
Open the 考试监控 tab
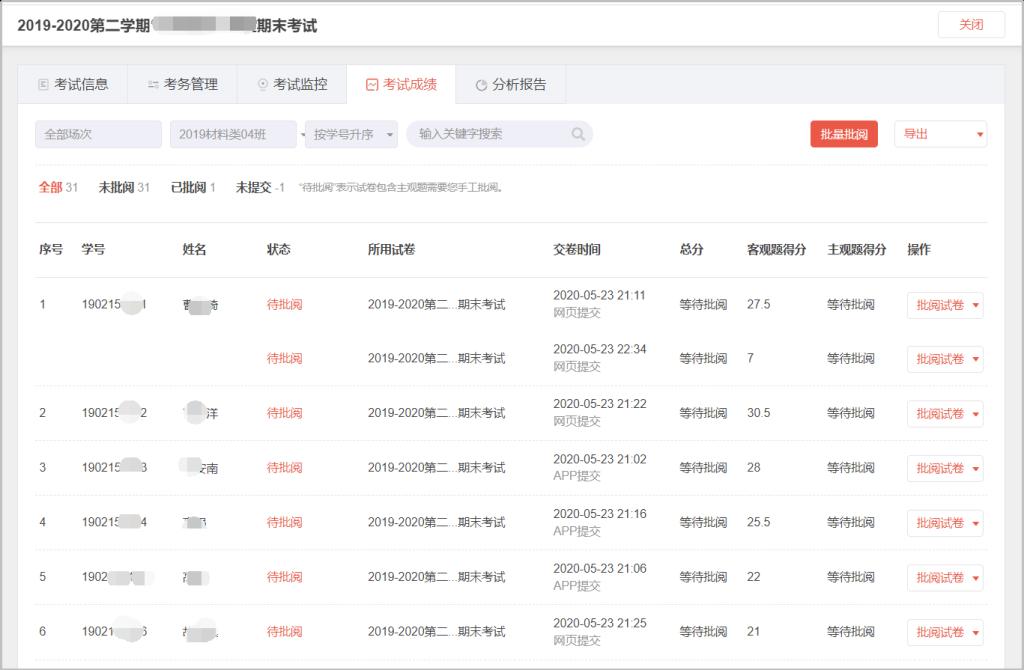click(x=292, y=85)
